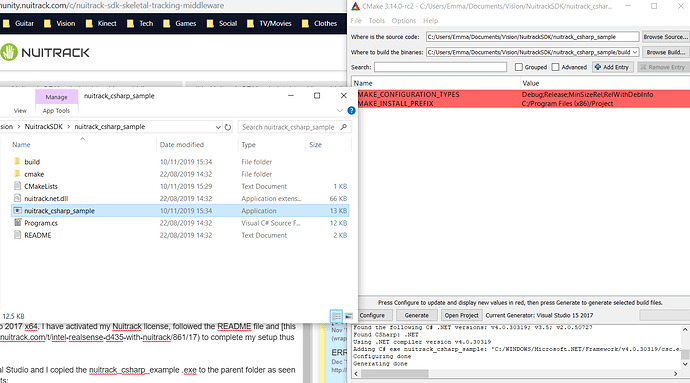The image size is (690, 383).
Task: Click the CMake log horizontal scrollbar
Action: tap(394, 374)
